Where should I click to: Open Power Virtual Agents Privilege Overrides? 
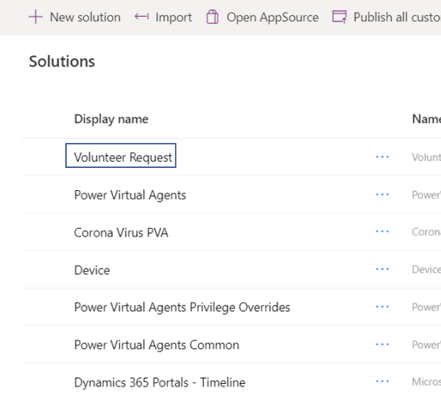(x=182, y=307)
